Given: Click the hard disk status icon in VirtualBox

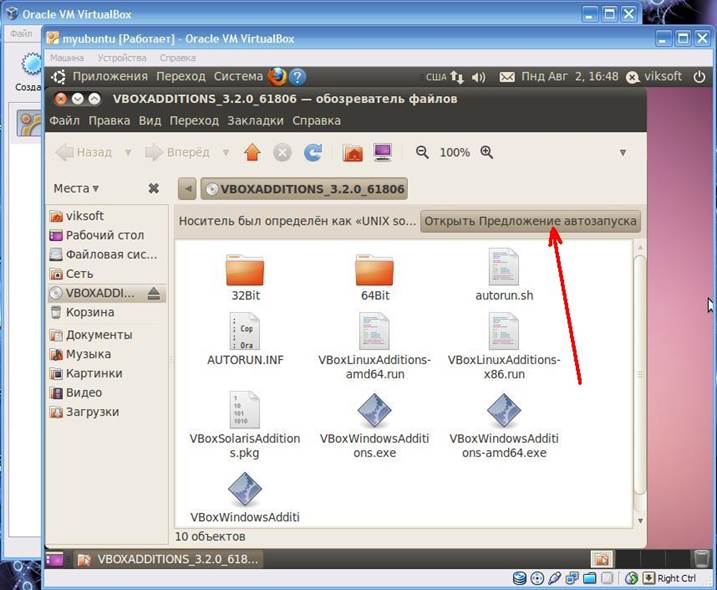Looking at the screenshot, I should 519,579.
